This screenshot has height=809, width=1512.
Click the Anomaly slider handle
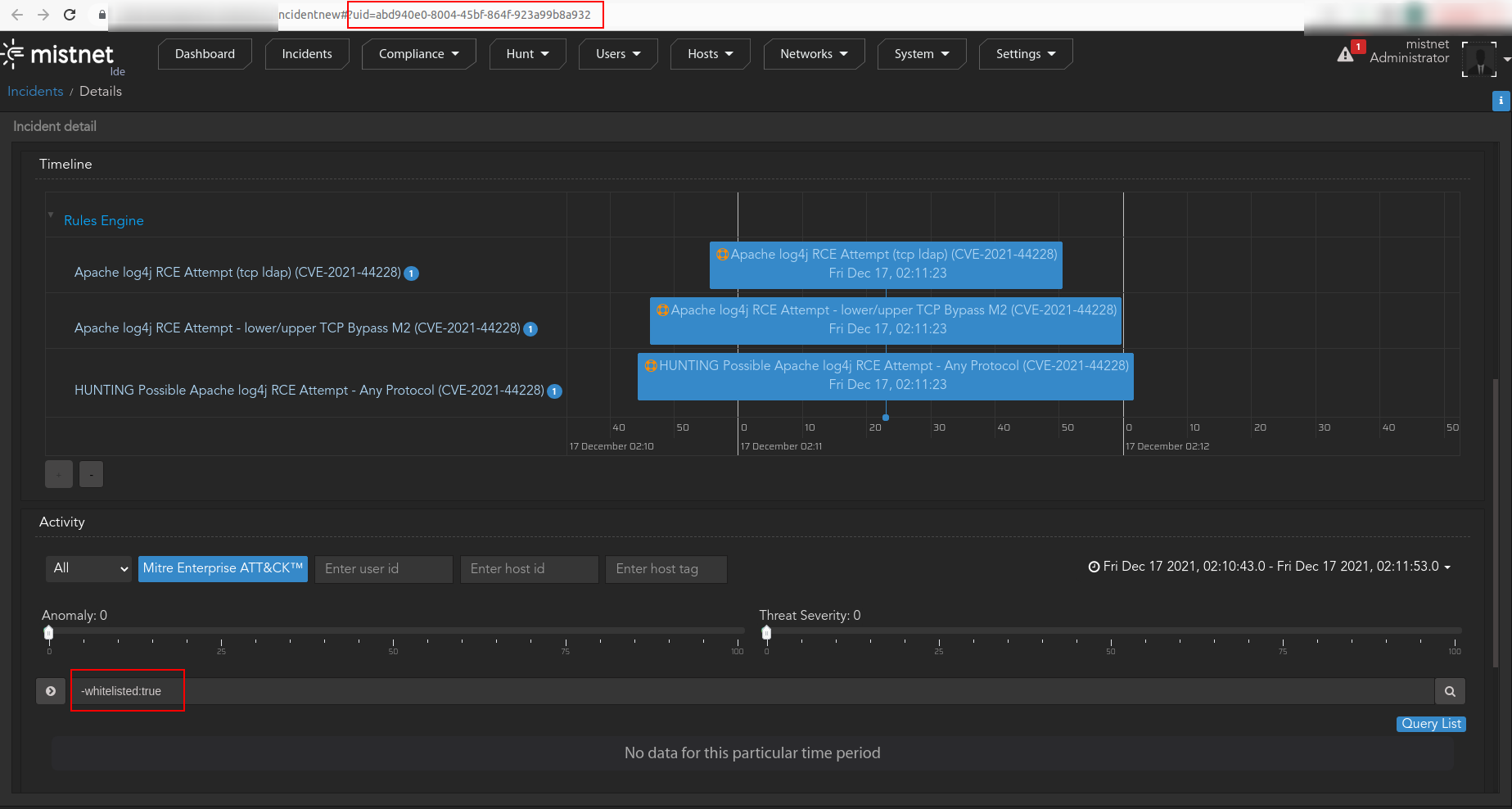(49, 632)
